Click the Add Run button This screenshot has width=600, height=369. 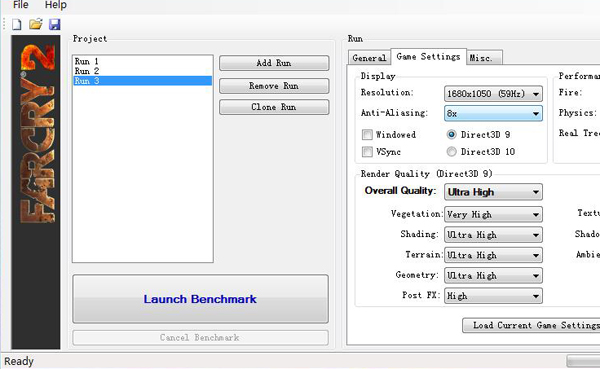pyautogui.click(x=274, y=63)
